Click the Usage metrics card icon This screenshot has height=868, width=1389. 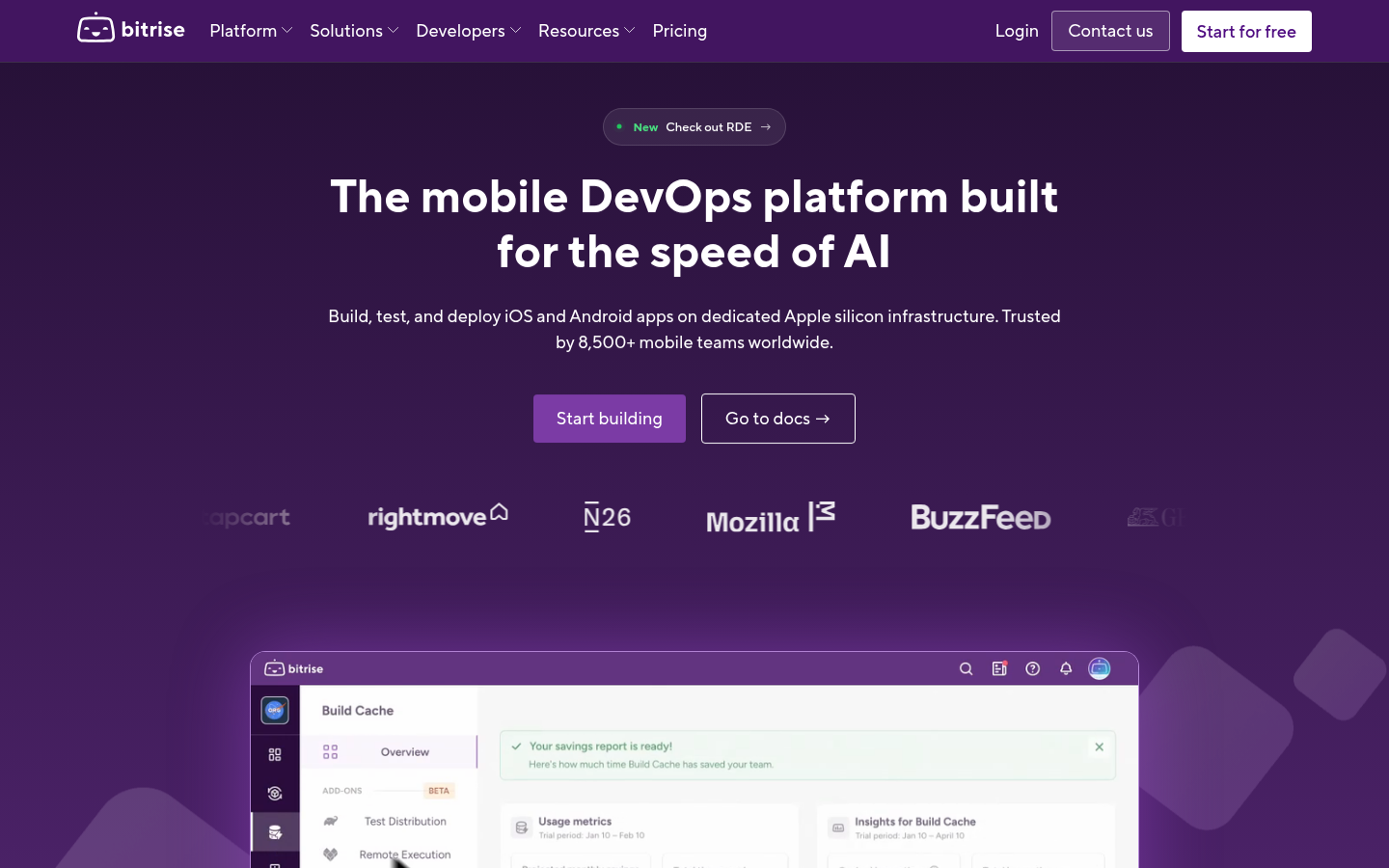pyautogui.click(x=522, y=827)
